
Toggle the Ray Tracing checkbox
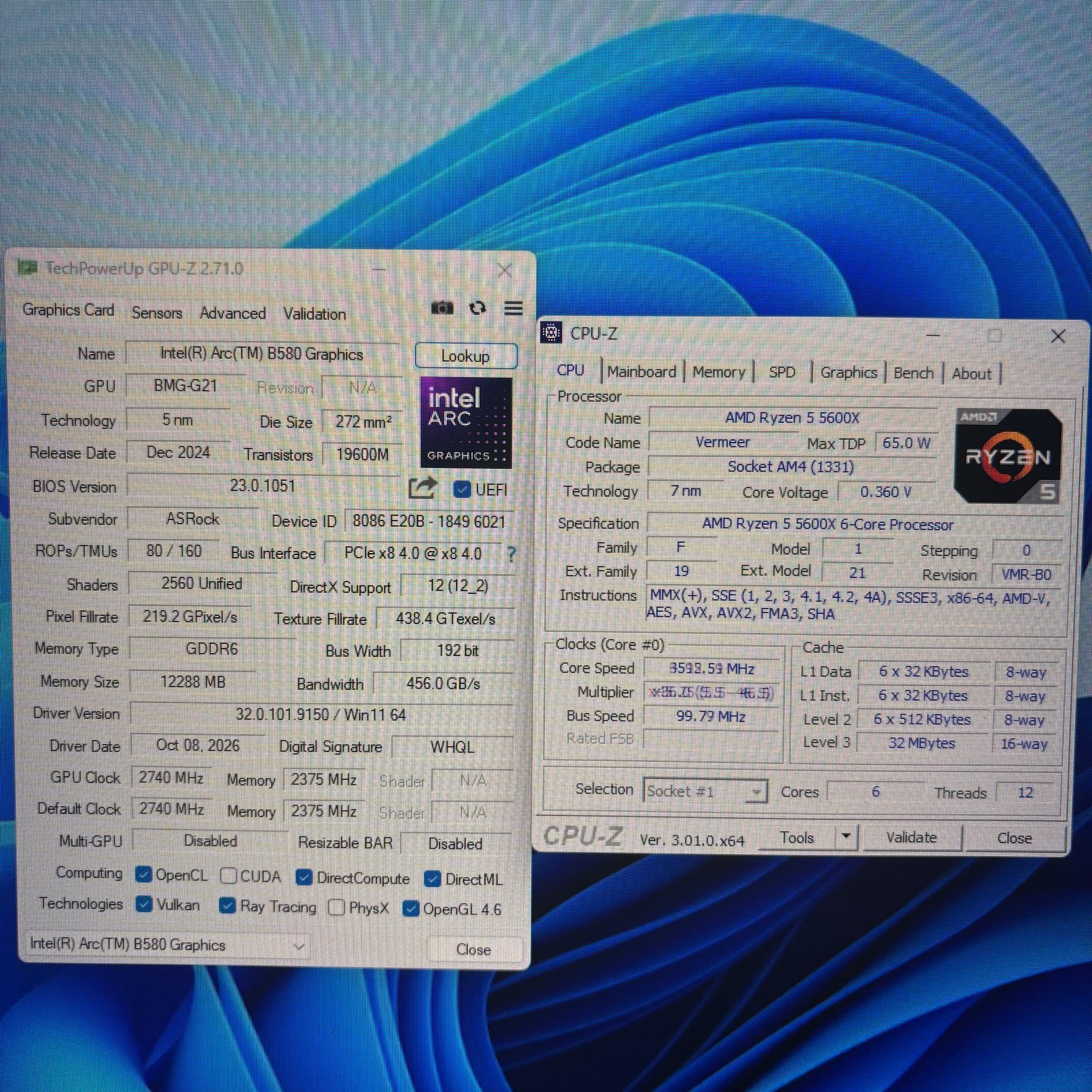click(x=227, y=906)
